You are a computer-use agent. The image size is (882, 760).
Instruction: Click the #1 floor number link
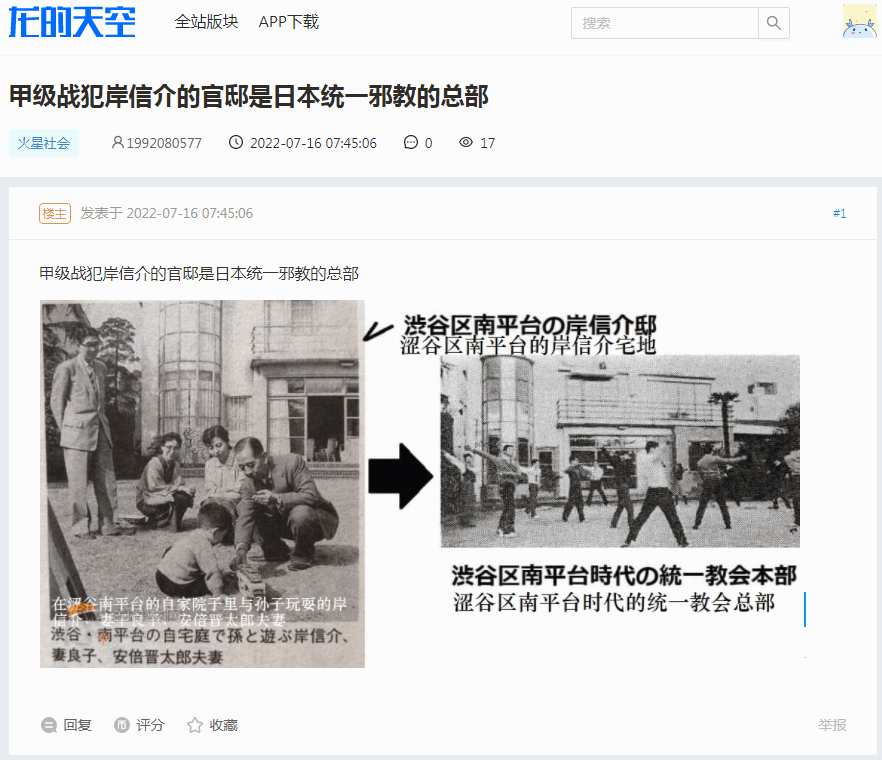click(x=839, y=213)
